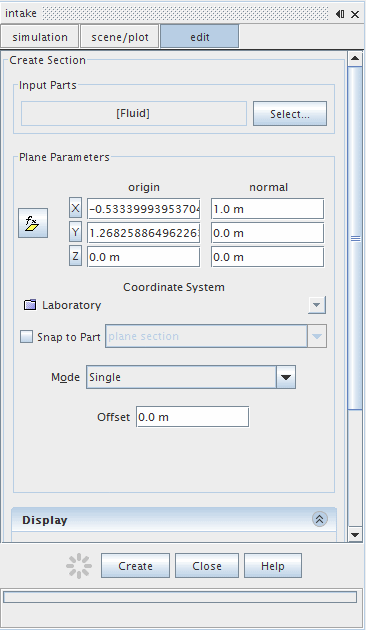Click the Help button
366x630 pixels.
coord(273,566)
